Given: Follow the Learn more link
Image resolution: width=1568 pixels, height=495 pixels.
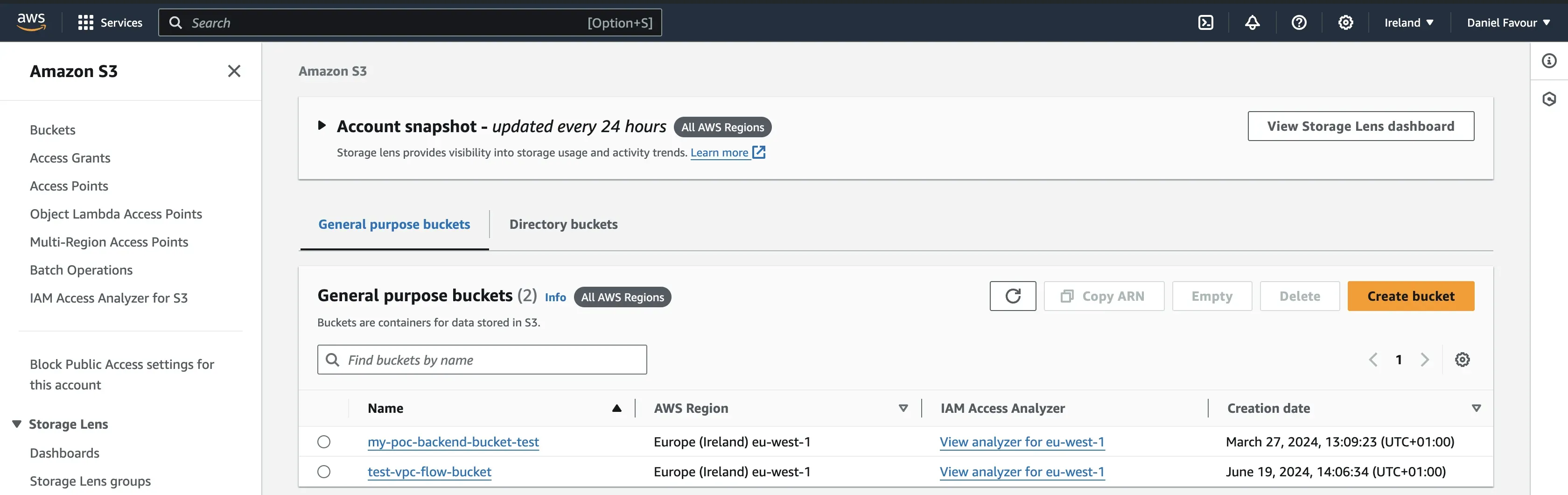Looking at the screenshot, I should (719, 152).
